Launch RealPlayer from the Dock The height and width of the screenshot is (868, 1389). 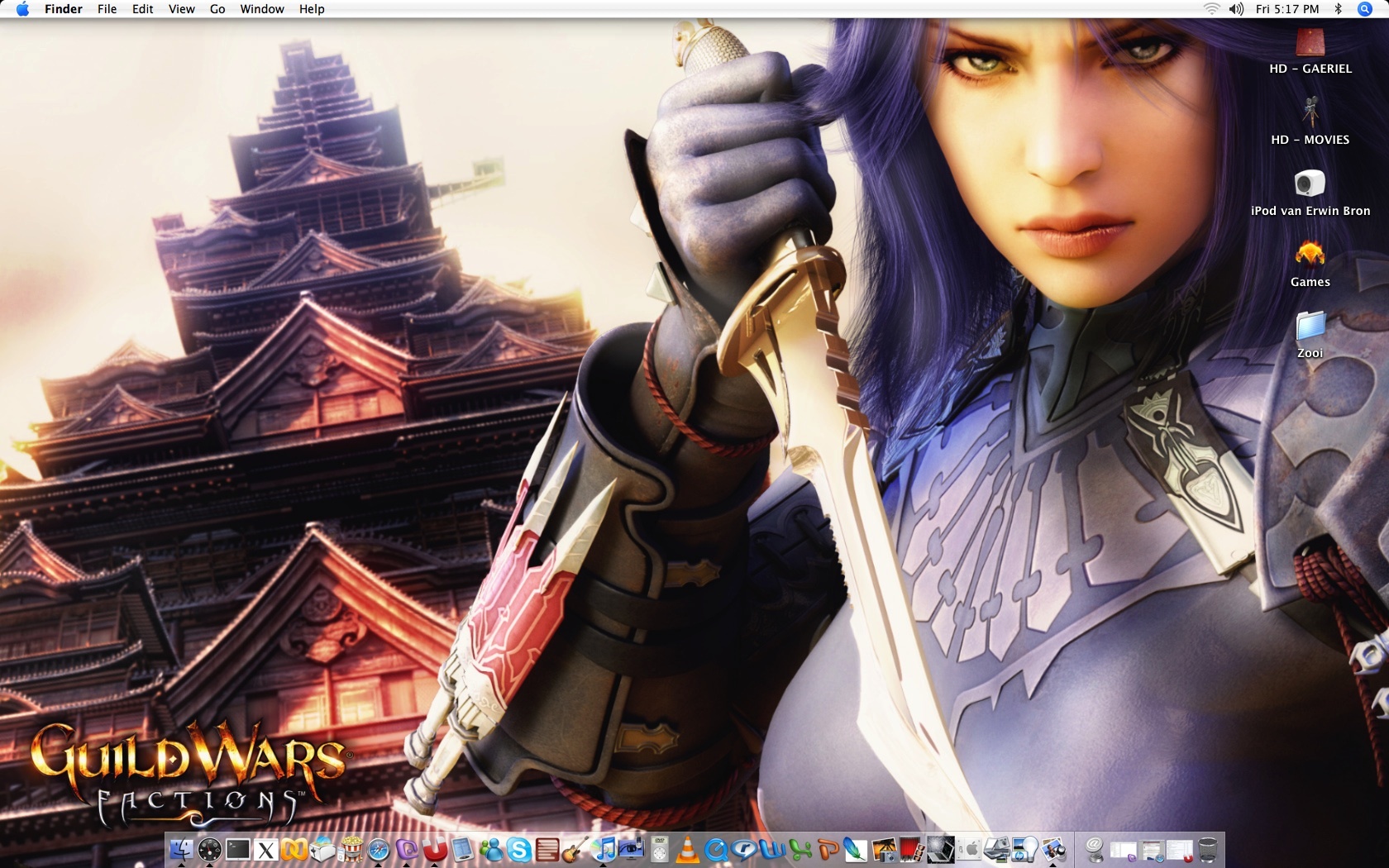click(x=744, y=849)
